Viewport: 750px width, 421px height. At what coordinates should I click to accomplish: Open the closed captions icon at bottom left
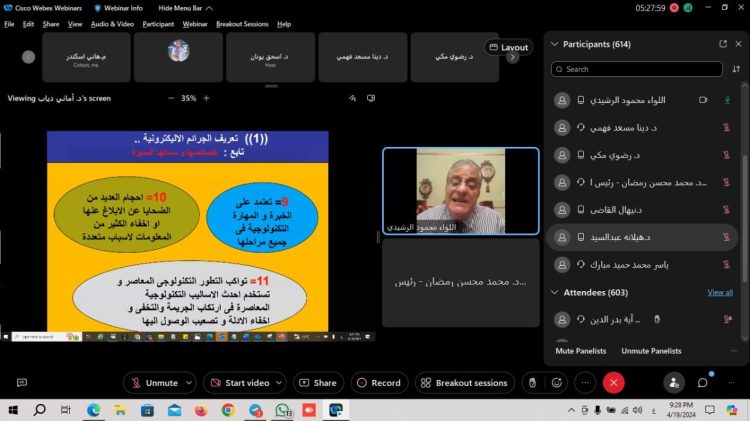22,382
